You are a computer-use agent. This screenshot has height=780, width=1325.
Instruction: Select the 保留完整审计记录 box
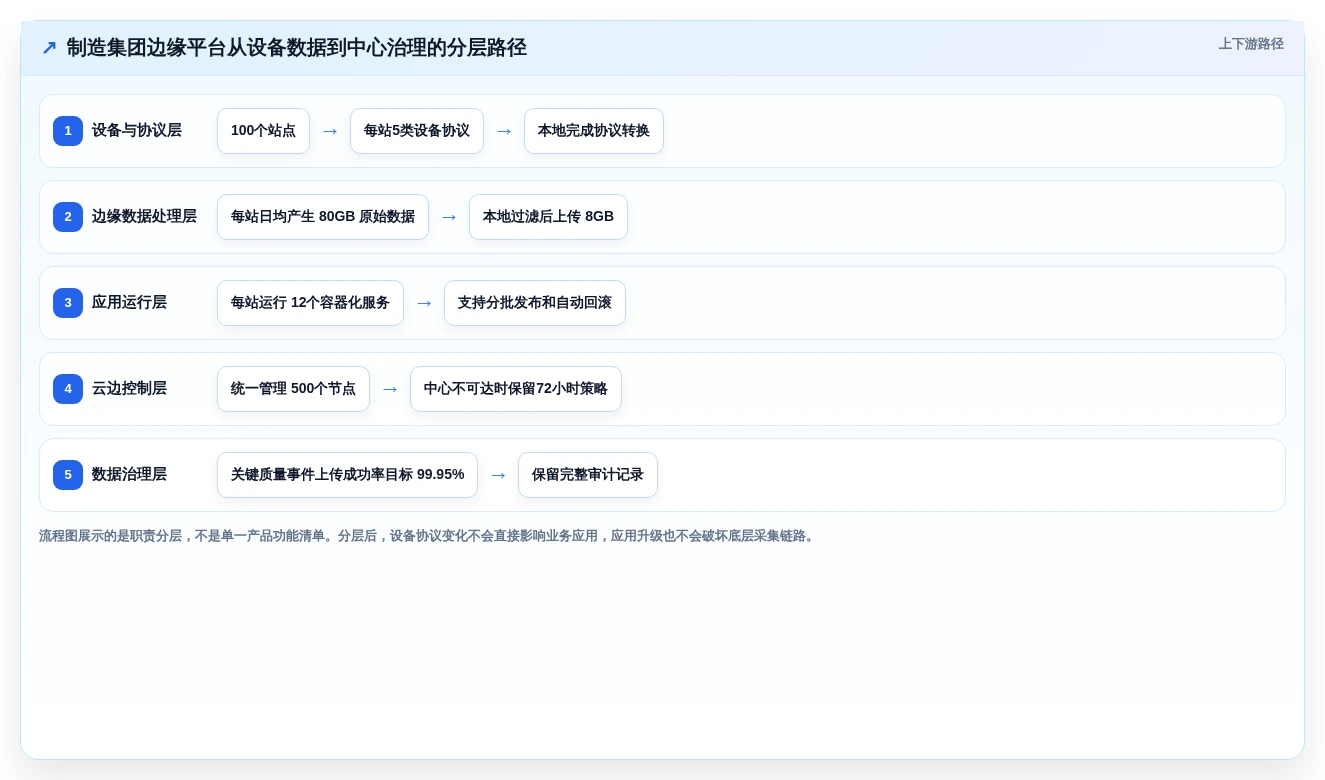588,475
